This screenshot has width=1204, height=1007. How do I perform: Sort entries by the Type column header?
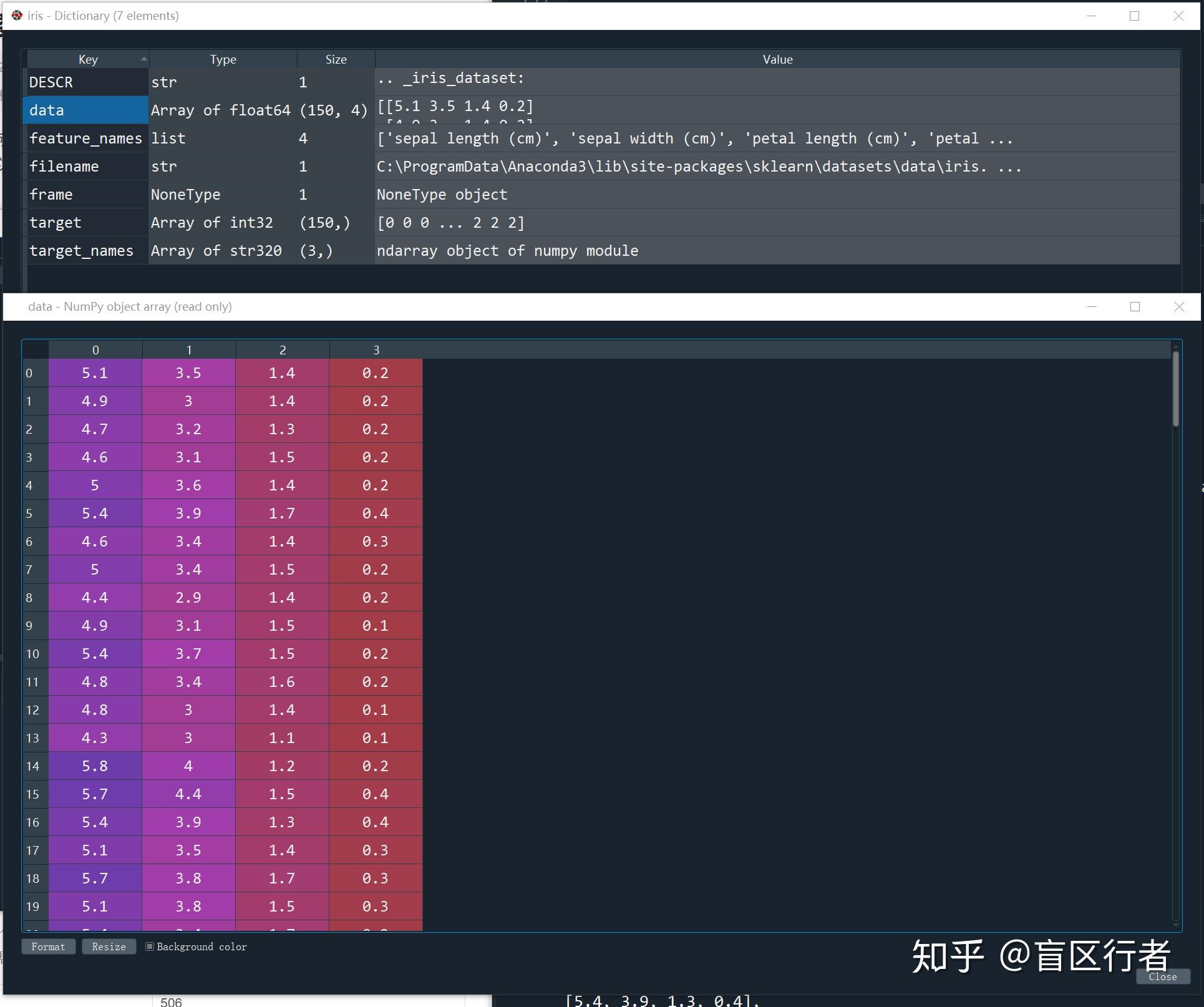click(223, 59)
